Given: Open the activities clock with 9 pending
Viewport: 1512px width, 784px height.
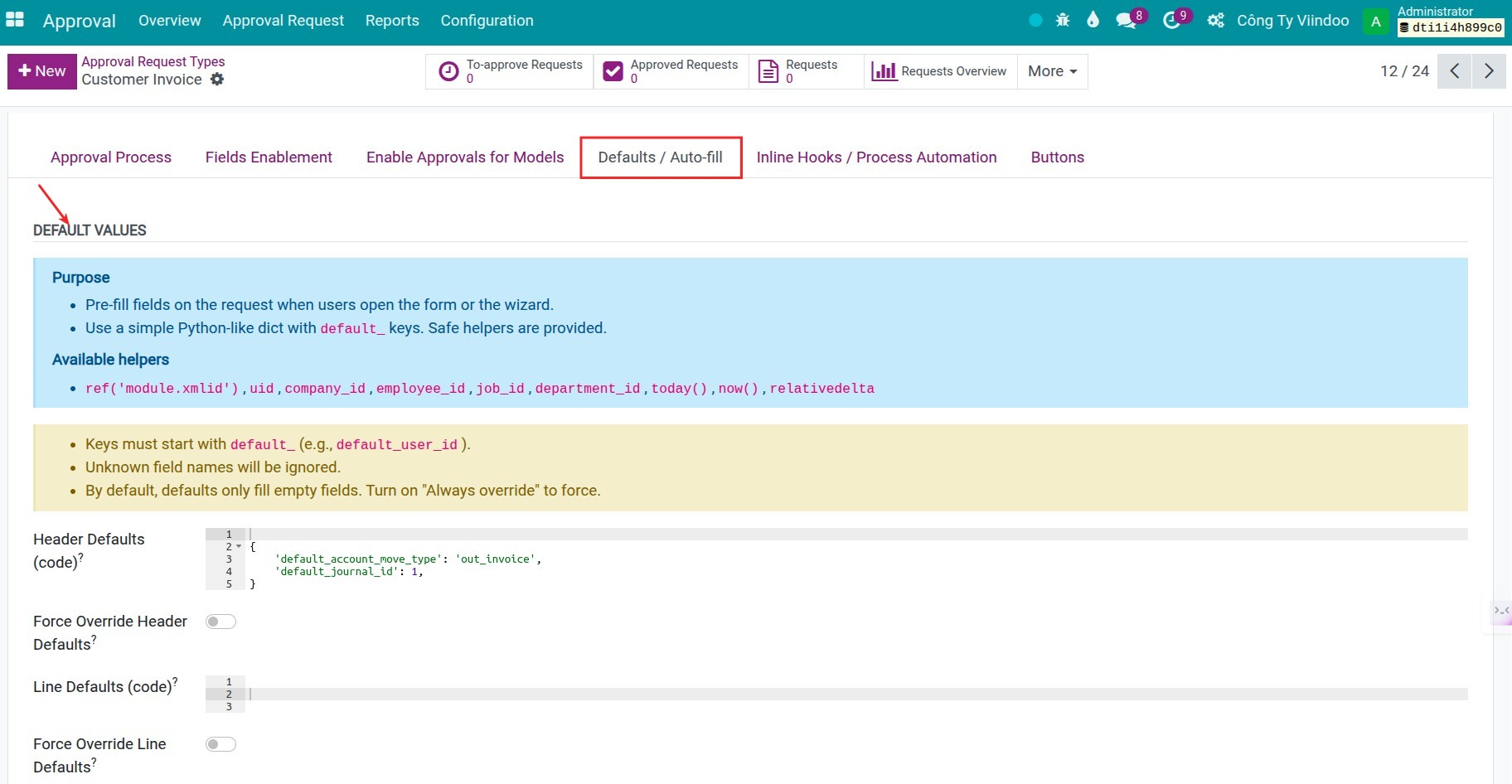Looking at the screenshot, I should coord(1173,20).
